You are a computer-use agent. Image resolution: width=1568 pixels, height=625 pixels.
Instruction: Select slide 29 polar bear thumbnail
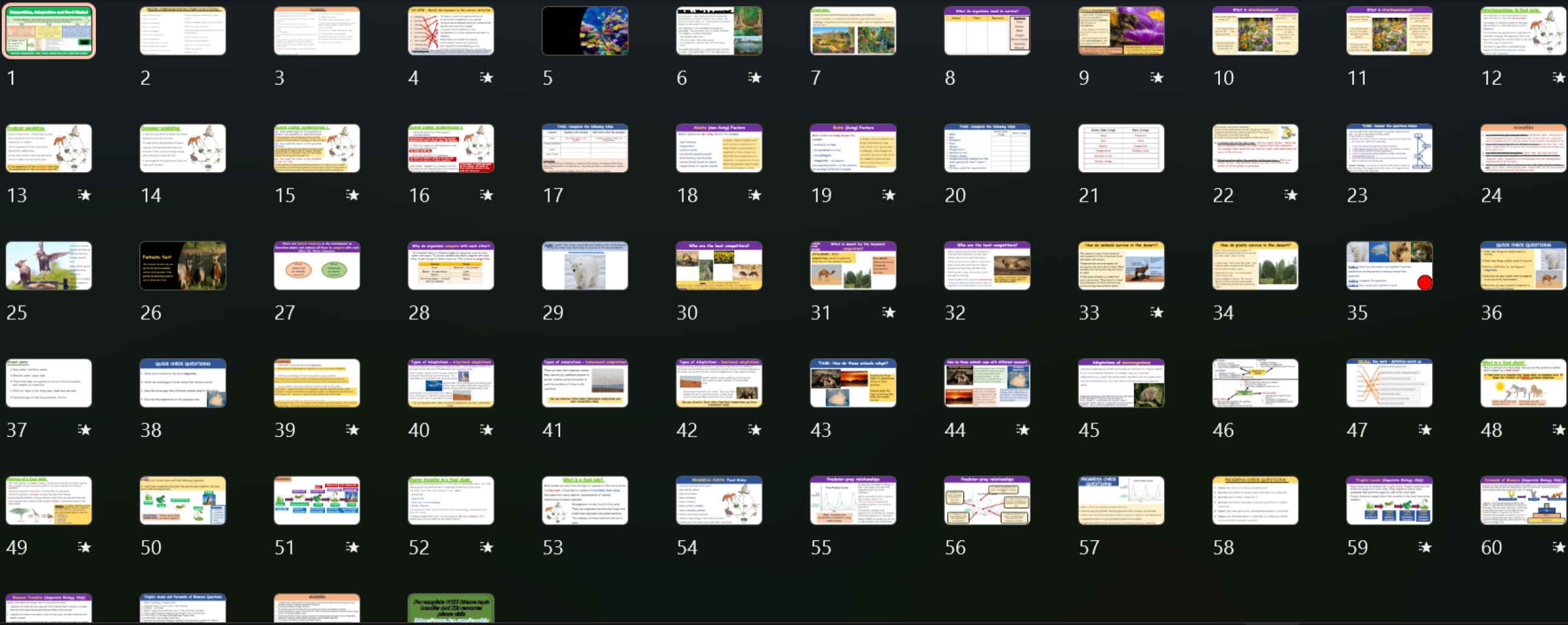tap(585, 266)
